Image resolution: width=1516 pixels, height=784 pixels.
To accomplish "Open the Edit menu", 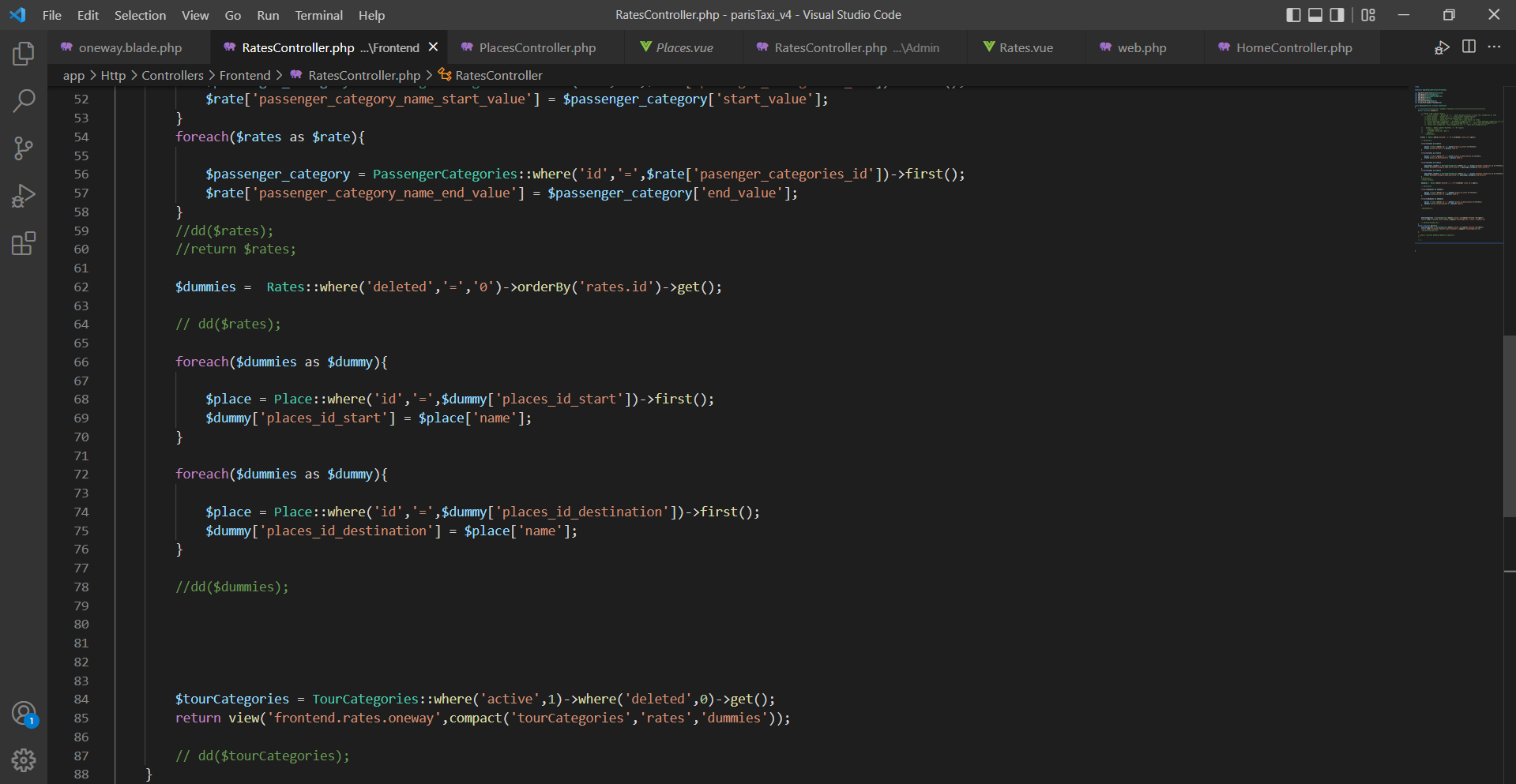I will coord(88,15).
